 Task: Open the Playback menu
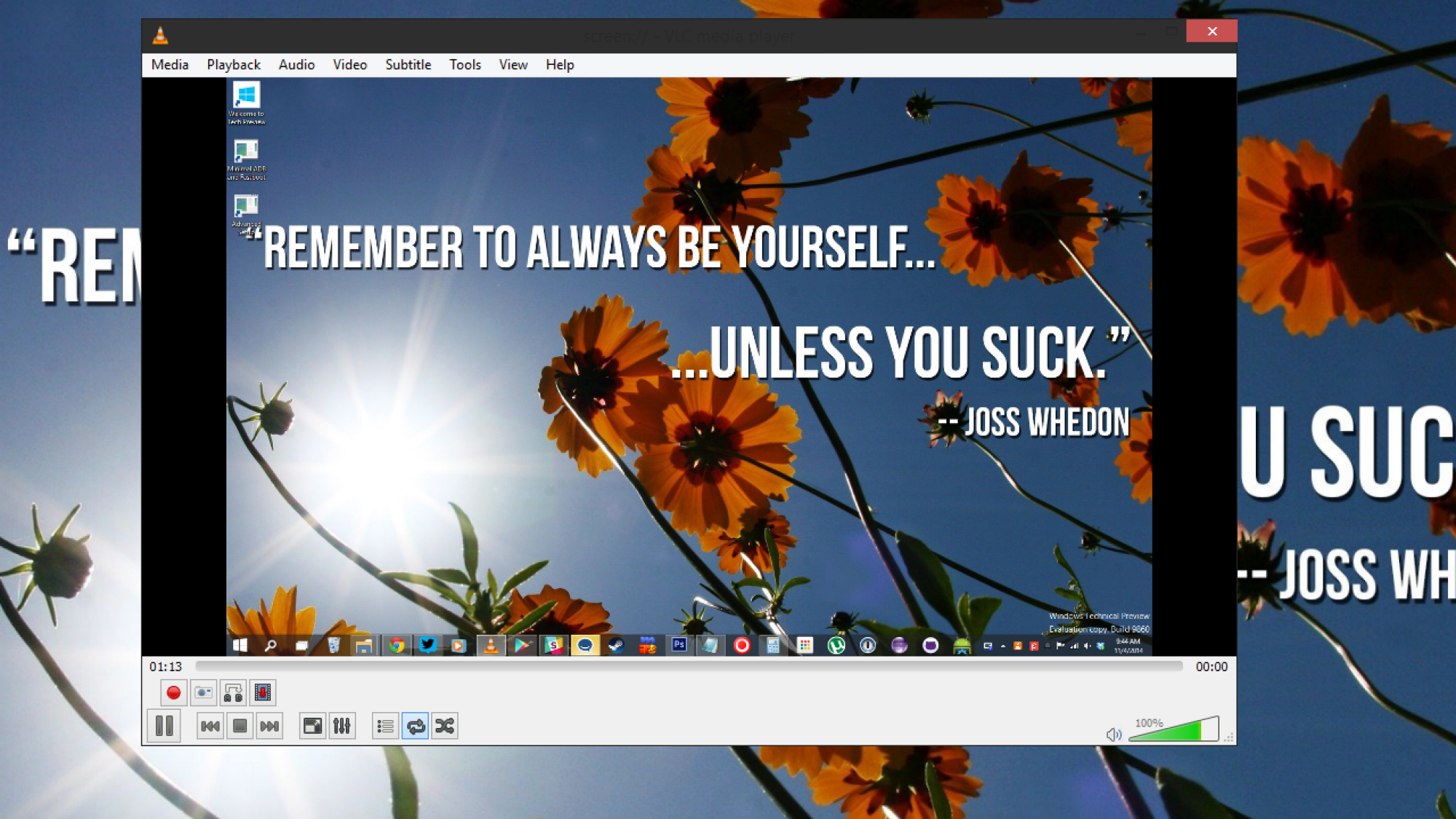[234, 65]
